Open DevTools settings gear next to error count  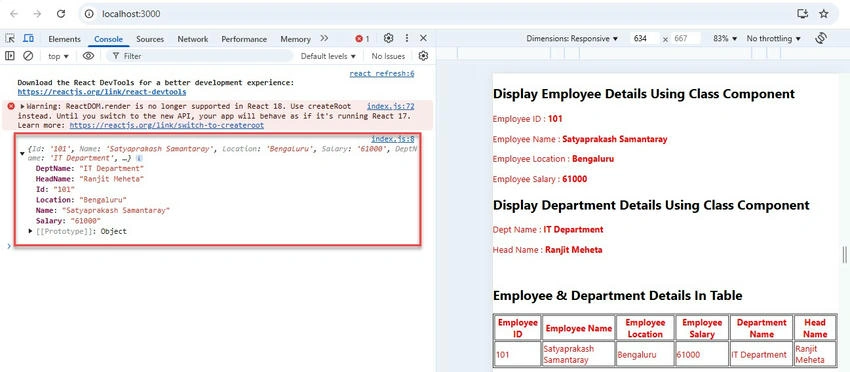(388, 39)
